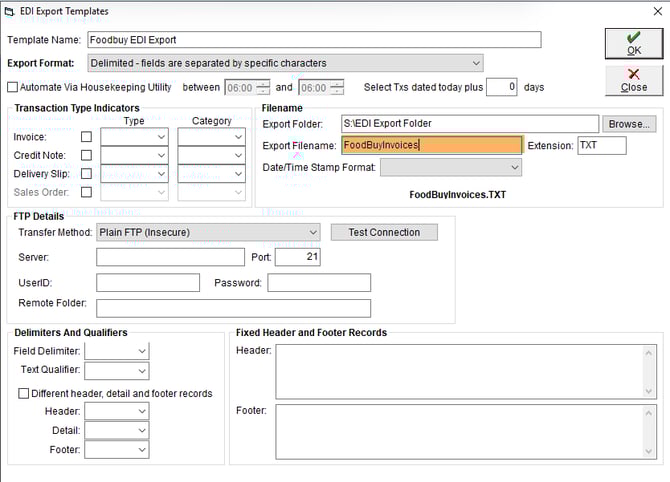Click the Browse... button for export folder
The width and height of the screenshot is (670, 482).
pyautogui.click(x=629, y=124)
